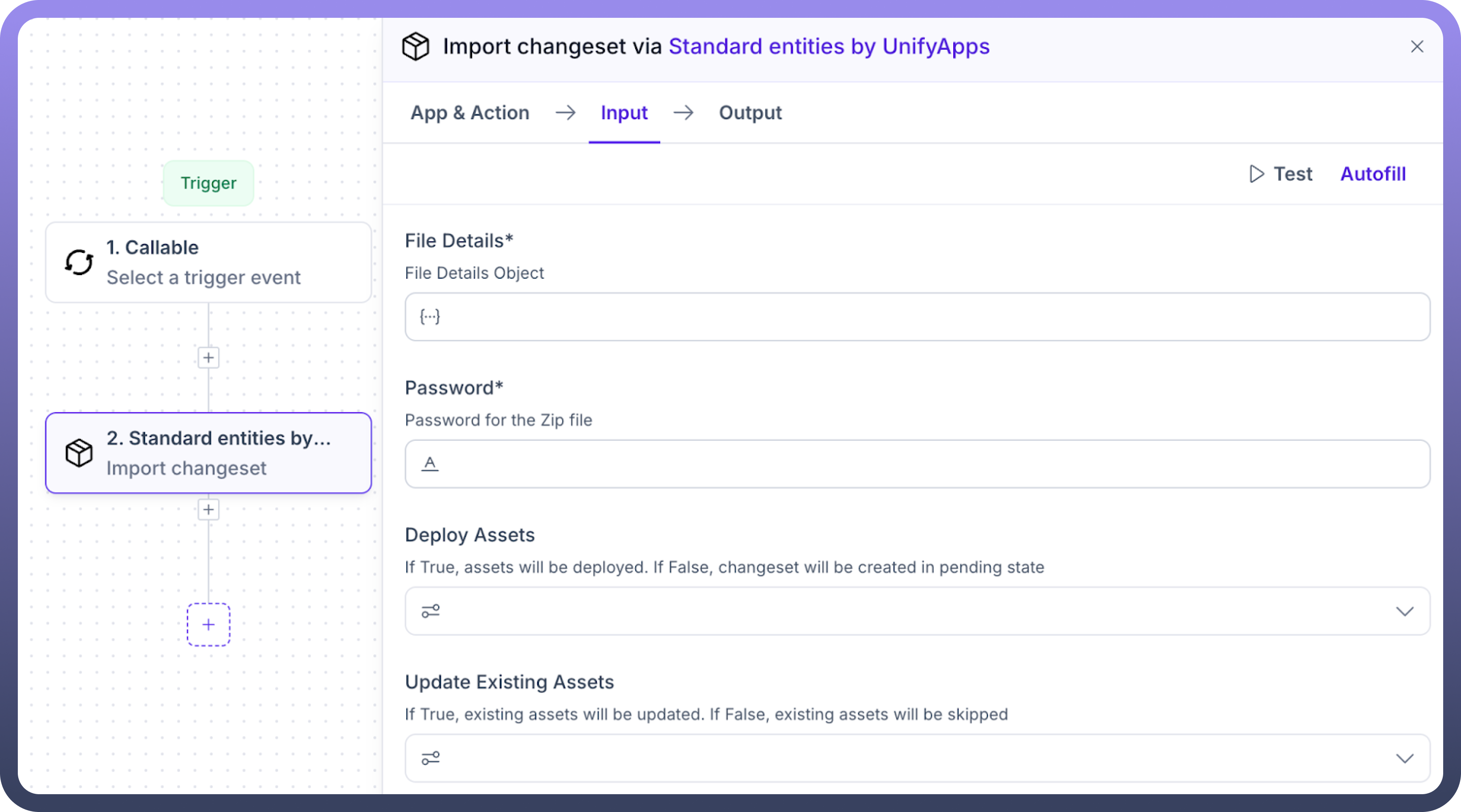
Task: Switch to the Output tab
Action: (x=750, y=113)
